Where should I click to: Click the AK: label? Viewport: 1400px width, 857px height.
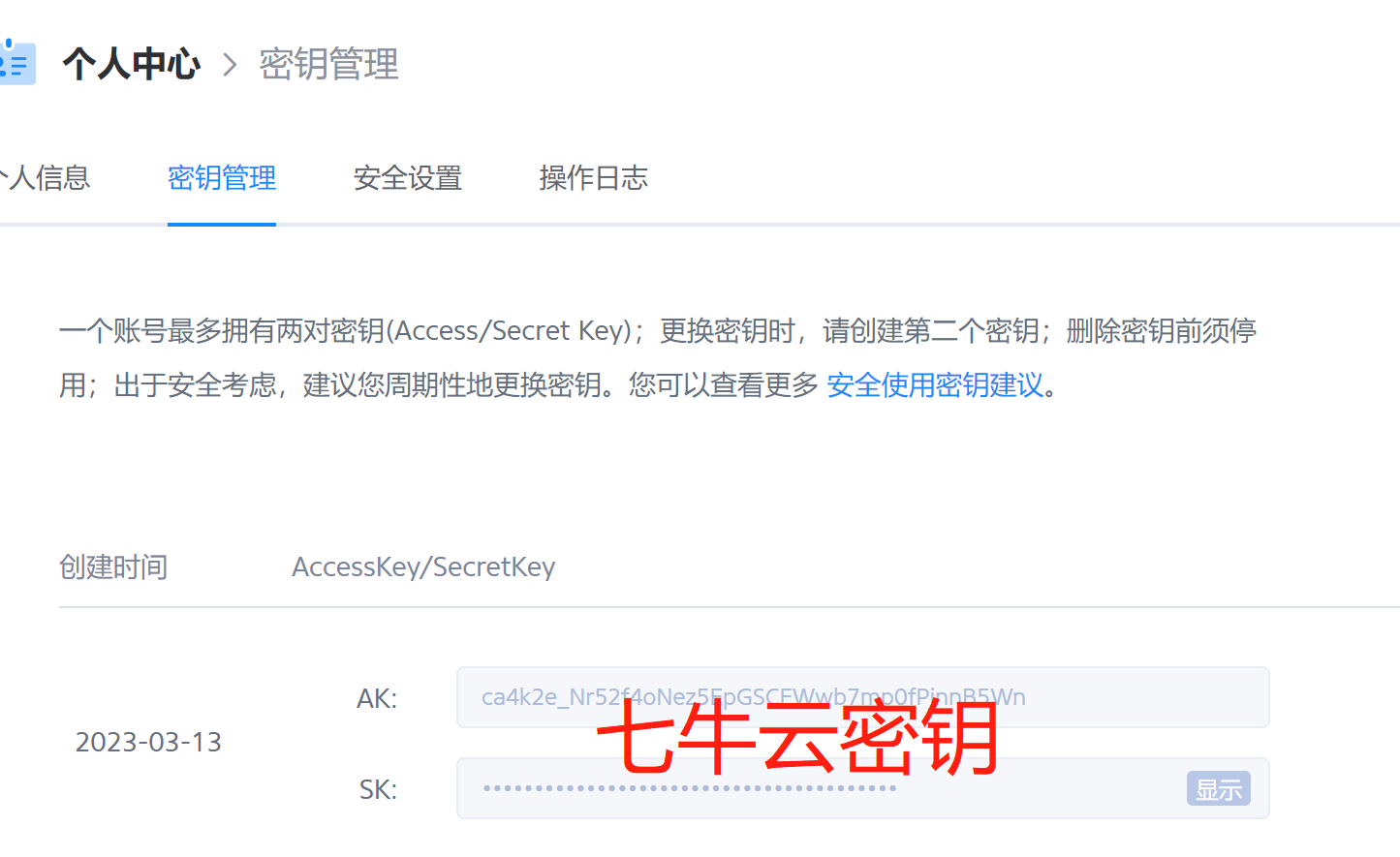pyautogui.click(x=377, y=698)
